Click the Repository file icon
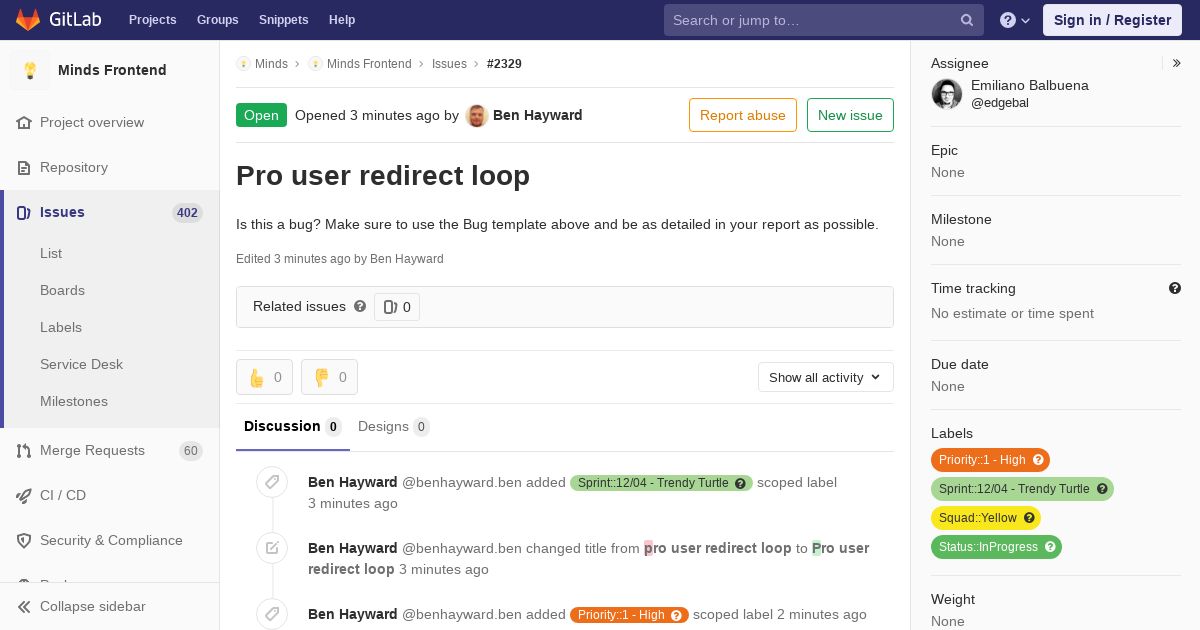The image size is (1200, 630). tap(24, 167)
